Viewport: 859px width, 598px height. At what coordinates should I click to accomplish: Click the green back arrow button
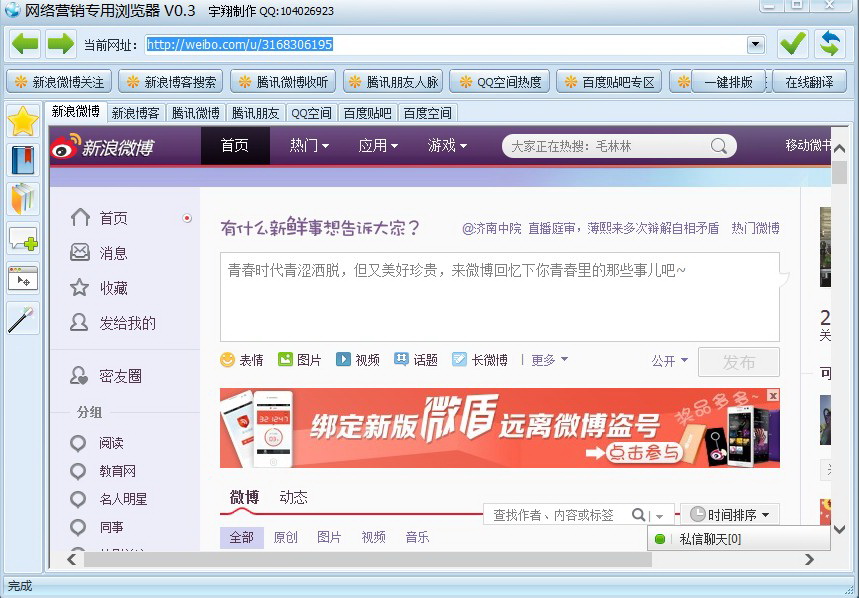pos(25,44)
